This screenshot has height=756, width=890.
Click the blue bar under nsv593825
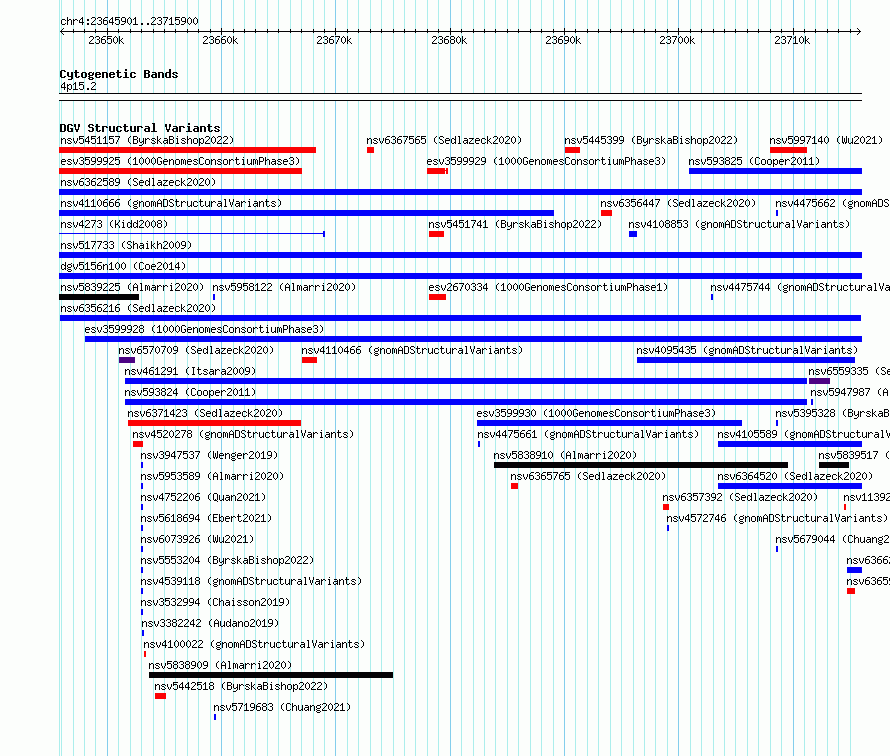pos(775,171)
